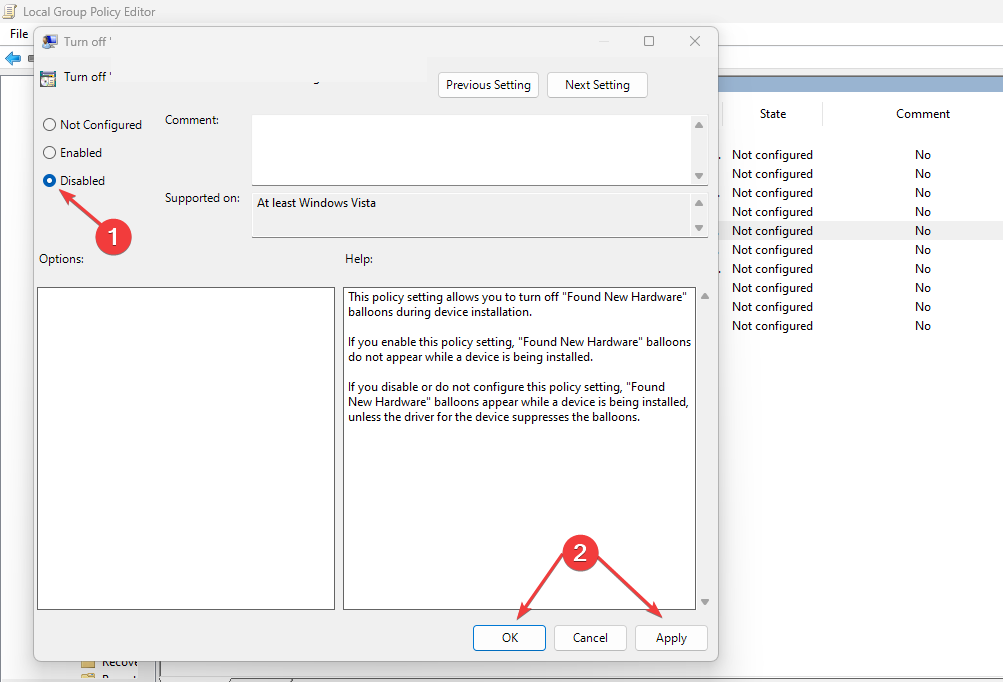The height and width of the screenshot is (682, 1003).
Task: Click the Cancel button
Action: pos(590,638)
